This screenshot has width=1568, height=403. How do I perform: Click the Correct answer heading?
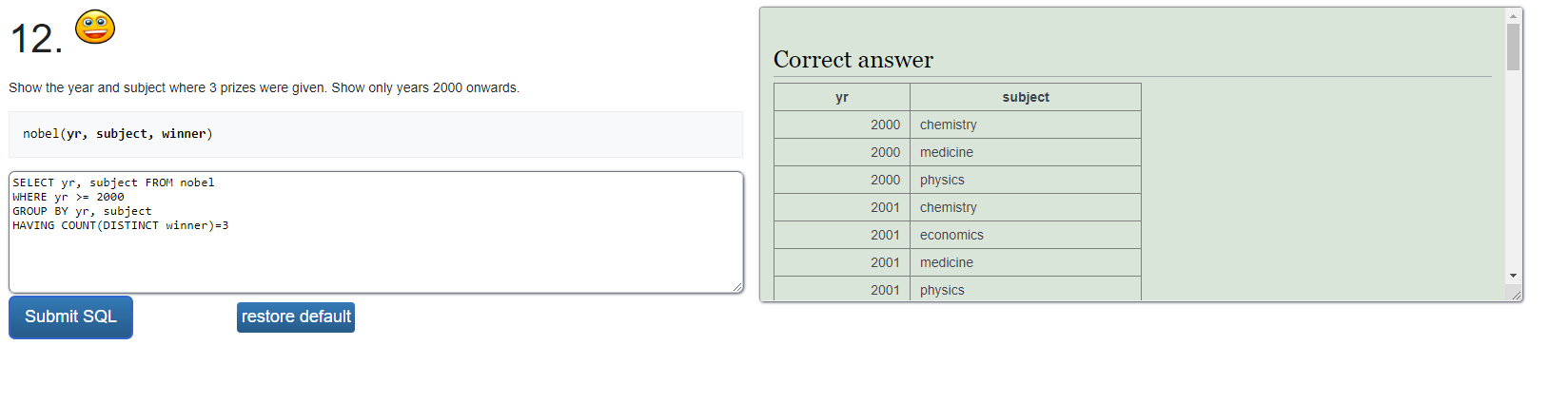click(x=853, y=60)
